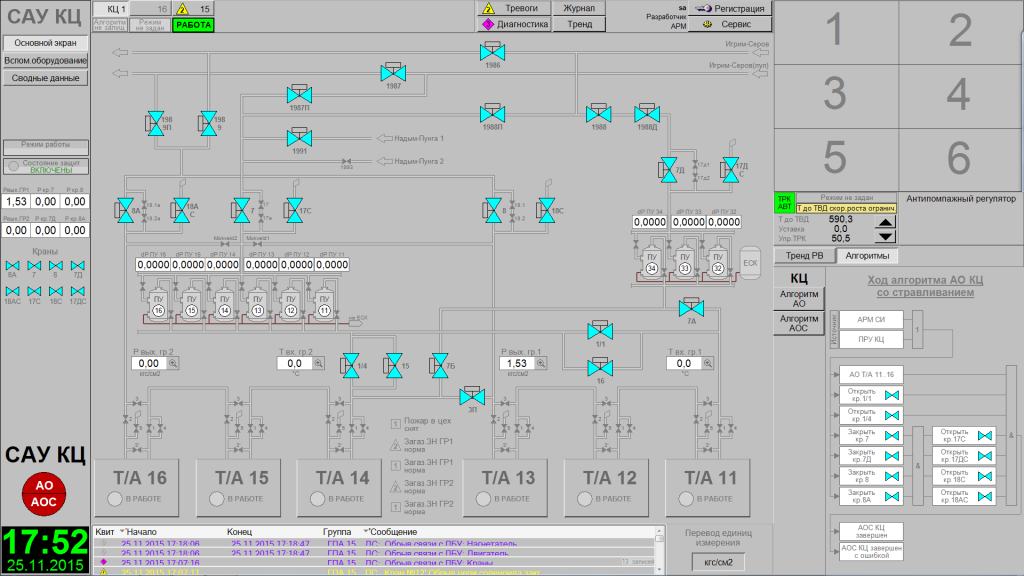Click the кгс/см2 unit conversion button
This screenshot has width=1024, height=576.
pos(720,562)
